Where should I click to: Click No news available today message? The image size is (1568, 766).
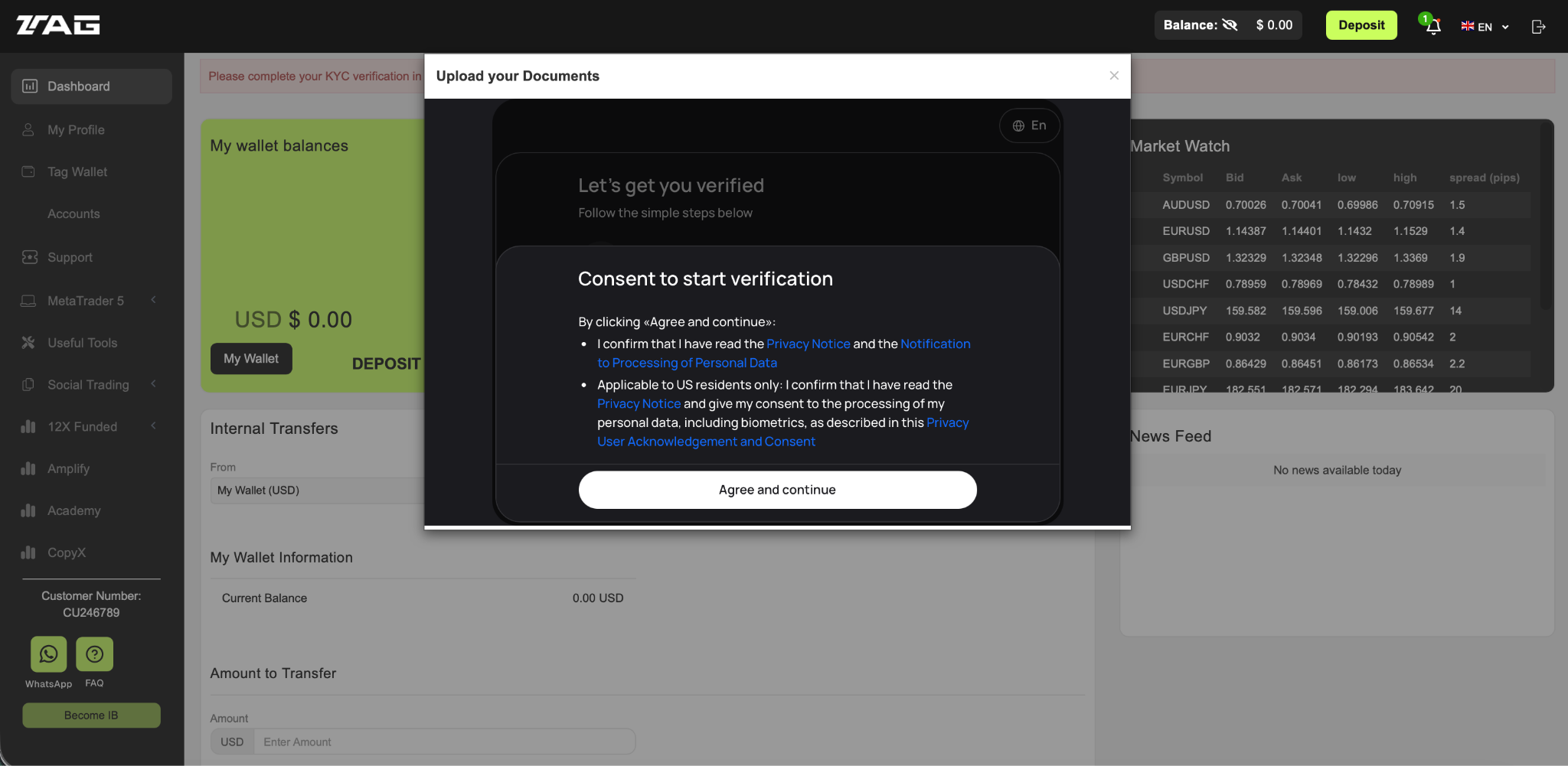pyautogui.click(x=1337, y=471)
